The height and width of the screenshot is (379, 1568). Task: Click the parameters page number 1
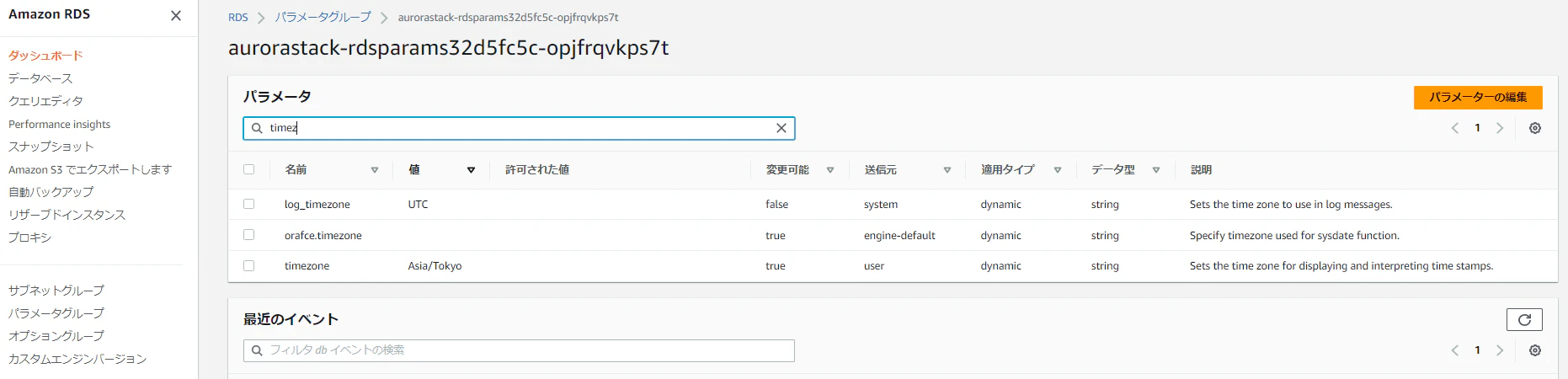point(1477,128)
